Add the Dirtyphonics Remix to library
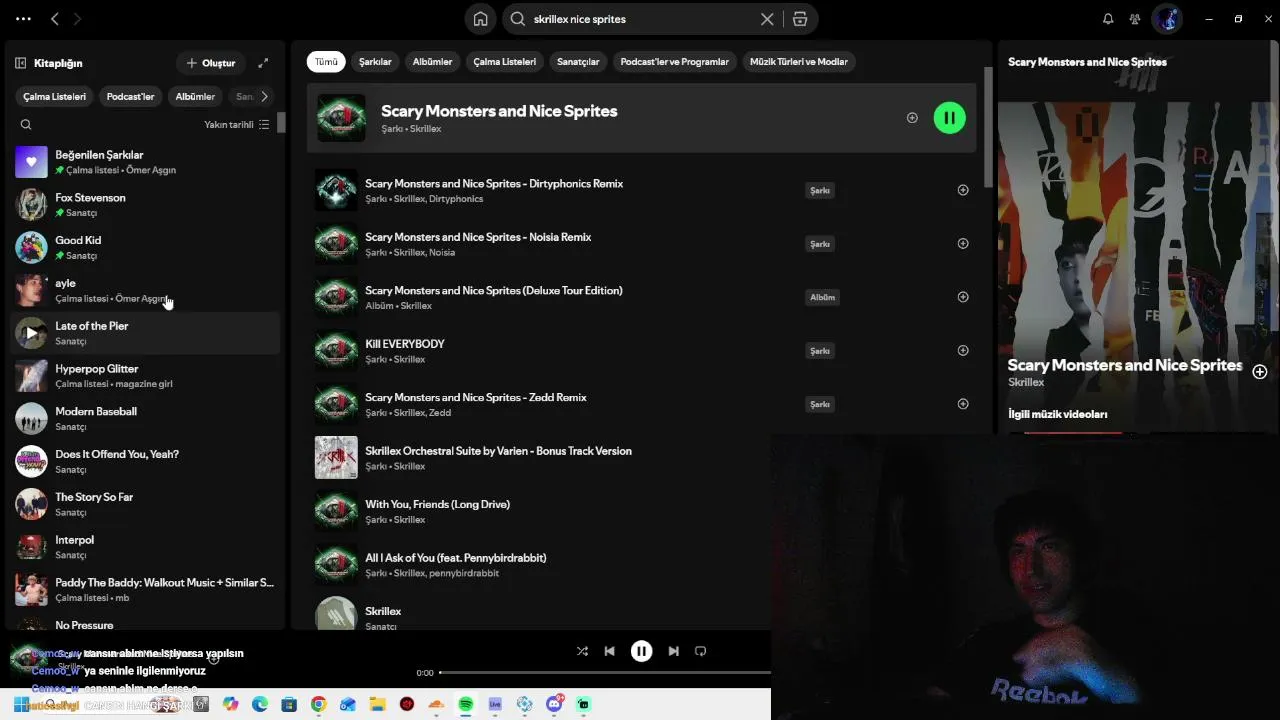This screenshot has width=1280, height=720. 963,190
